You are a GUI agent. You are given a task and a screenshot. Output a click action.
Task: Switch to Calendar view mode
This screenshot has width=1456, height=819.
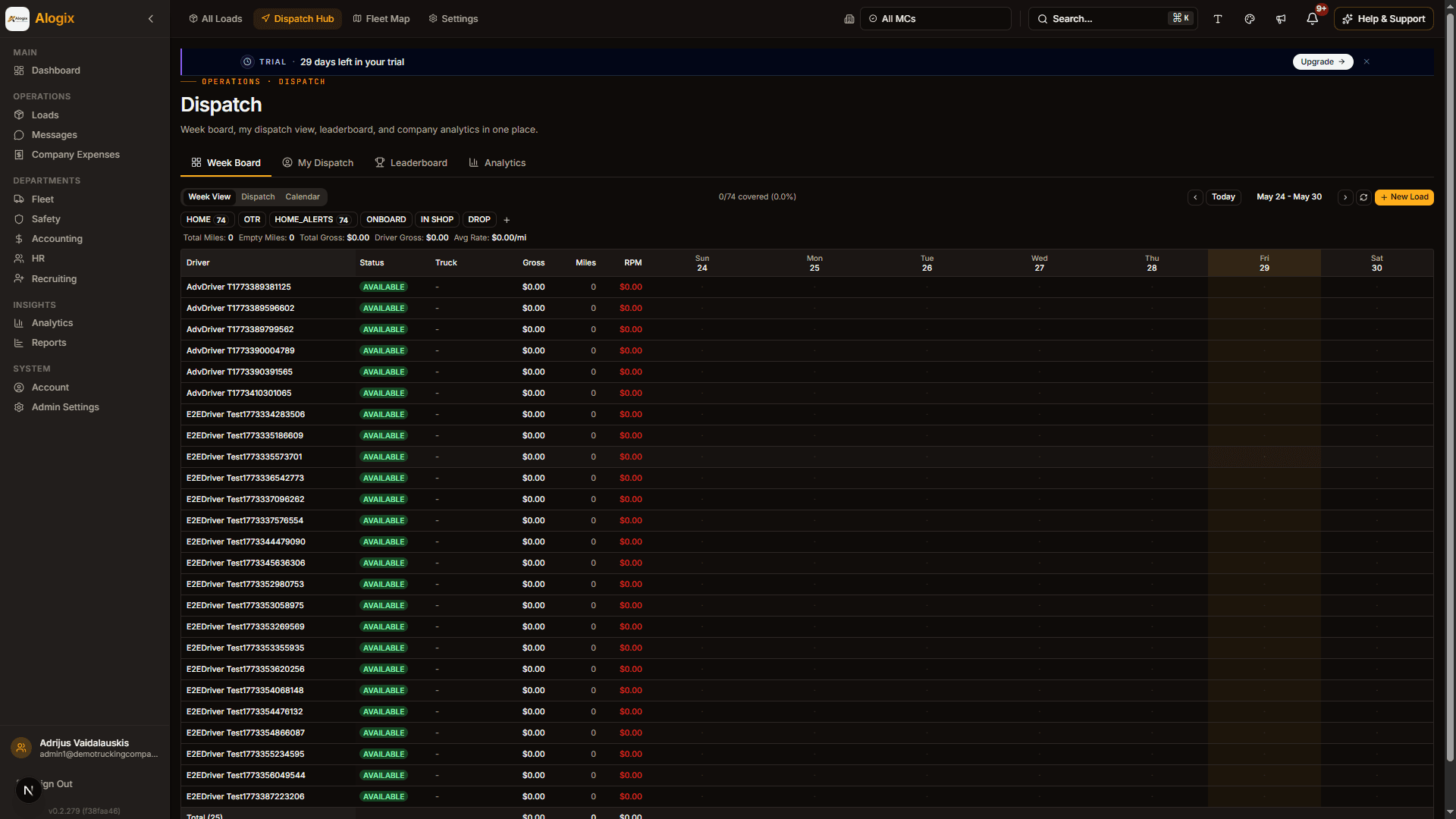point(303,197)
